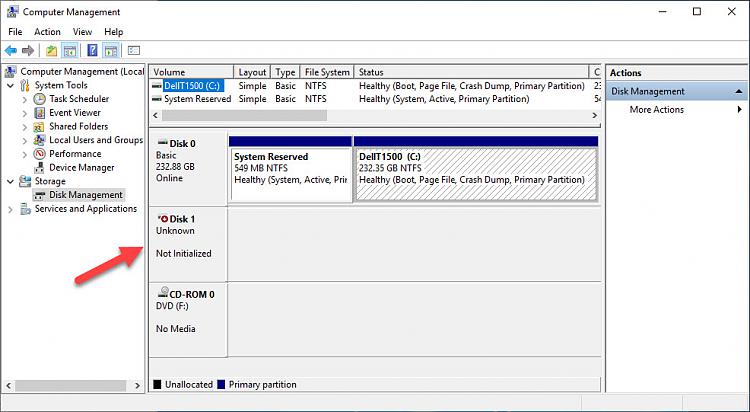Screen dimensions: 750x412
Task: Click the gray Forward arrow in toolbar
Action: (x=28, y=50)
